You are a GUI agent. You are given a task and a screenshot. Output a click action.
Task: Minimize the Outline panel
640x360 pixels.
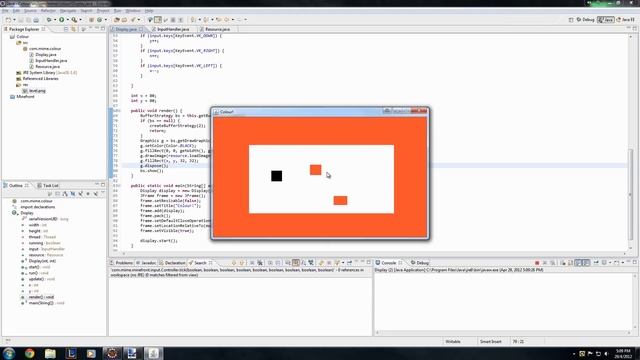tap(96, 185)
